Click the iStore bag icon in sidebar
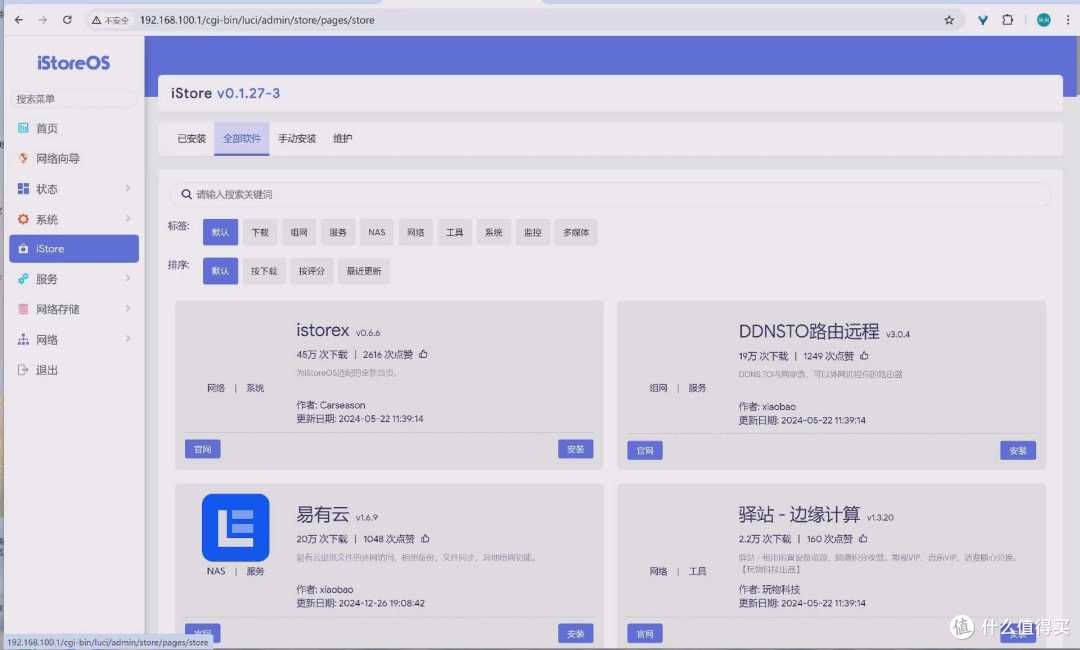The height and width of the screenshot is (650, 1080). pyautogui.click(x=23, y=249)
